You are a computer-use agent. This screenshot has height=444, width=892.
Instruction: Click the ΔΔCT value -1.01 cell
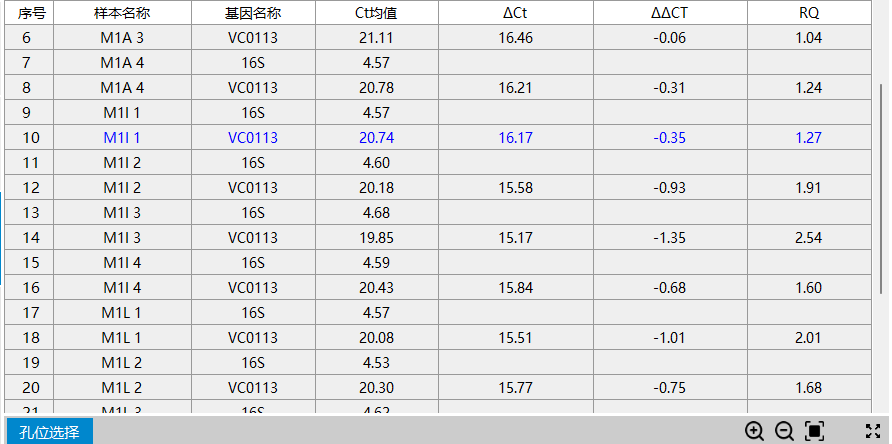click(x=669, y=338)
